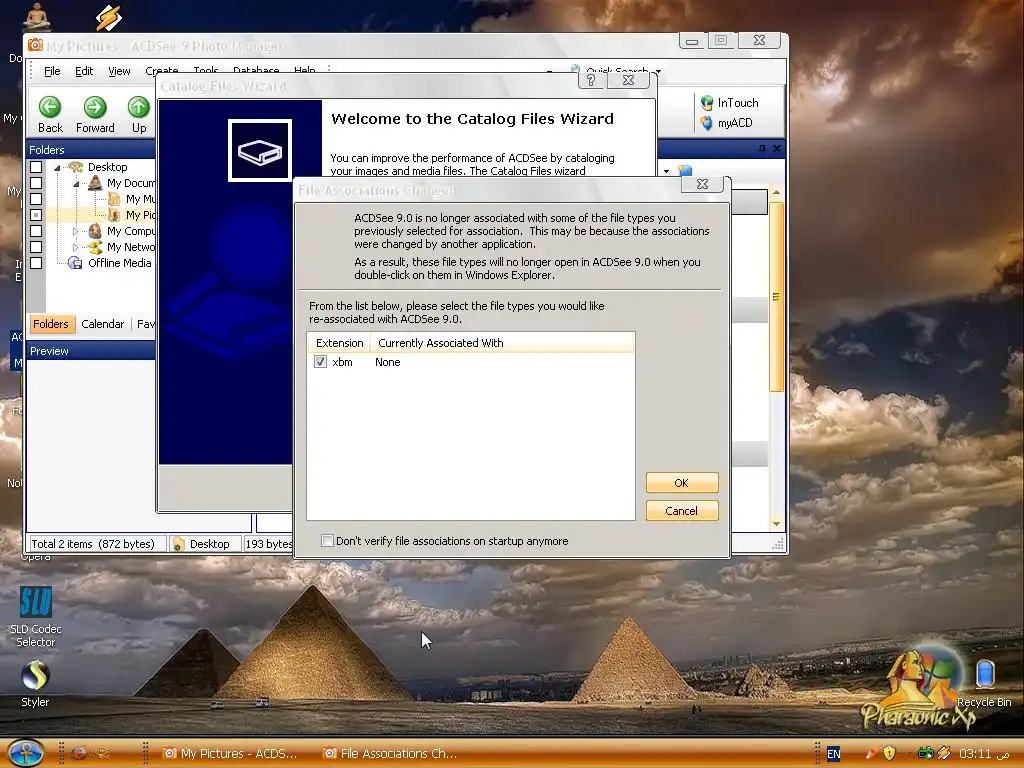1024x768 pixels.
Task: Open the Edit menu
Action: coord(84,71)
